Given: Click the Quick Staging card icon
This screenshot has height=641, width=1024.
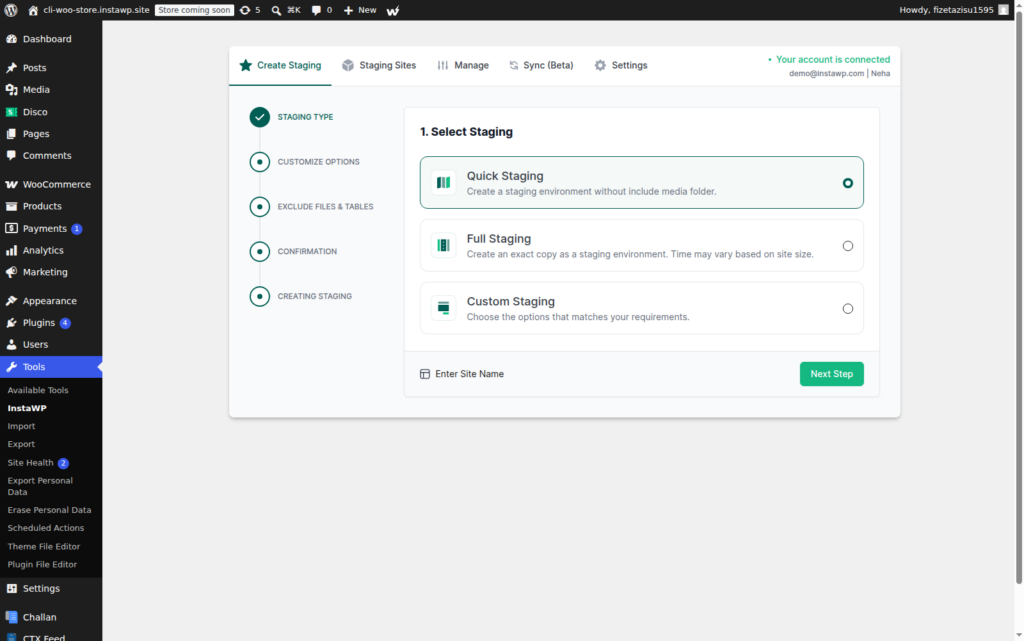Looking at the screenshot, I should click(443, 183).
